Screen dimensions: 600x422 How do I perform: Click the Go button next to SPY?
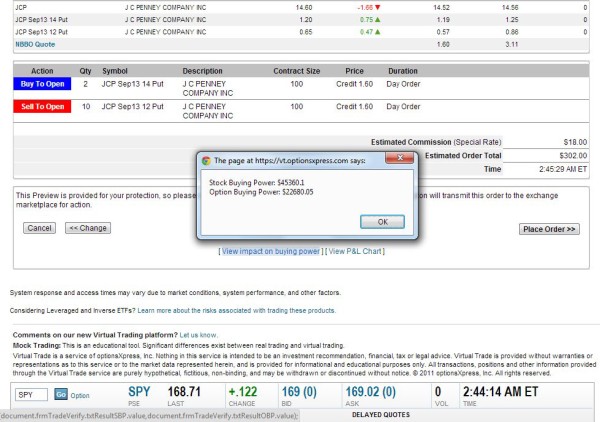[x=61, y=394]
